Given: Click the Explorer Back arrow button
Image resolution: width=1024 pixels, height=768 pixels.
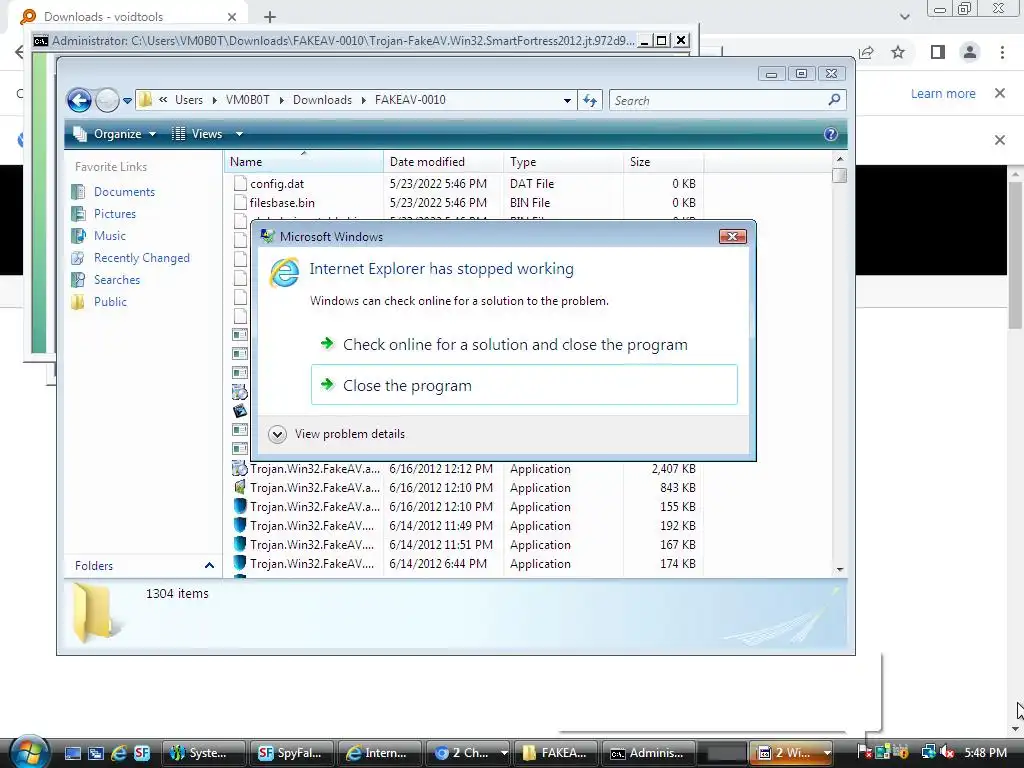Looking at the screenshot, I should [79, 101].
